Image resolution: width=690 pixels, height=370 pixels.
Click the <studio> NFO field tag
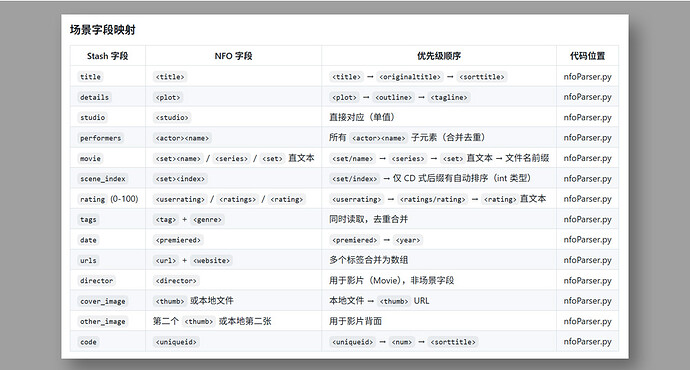pos(172,117)
